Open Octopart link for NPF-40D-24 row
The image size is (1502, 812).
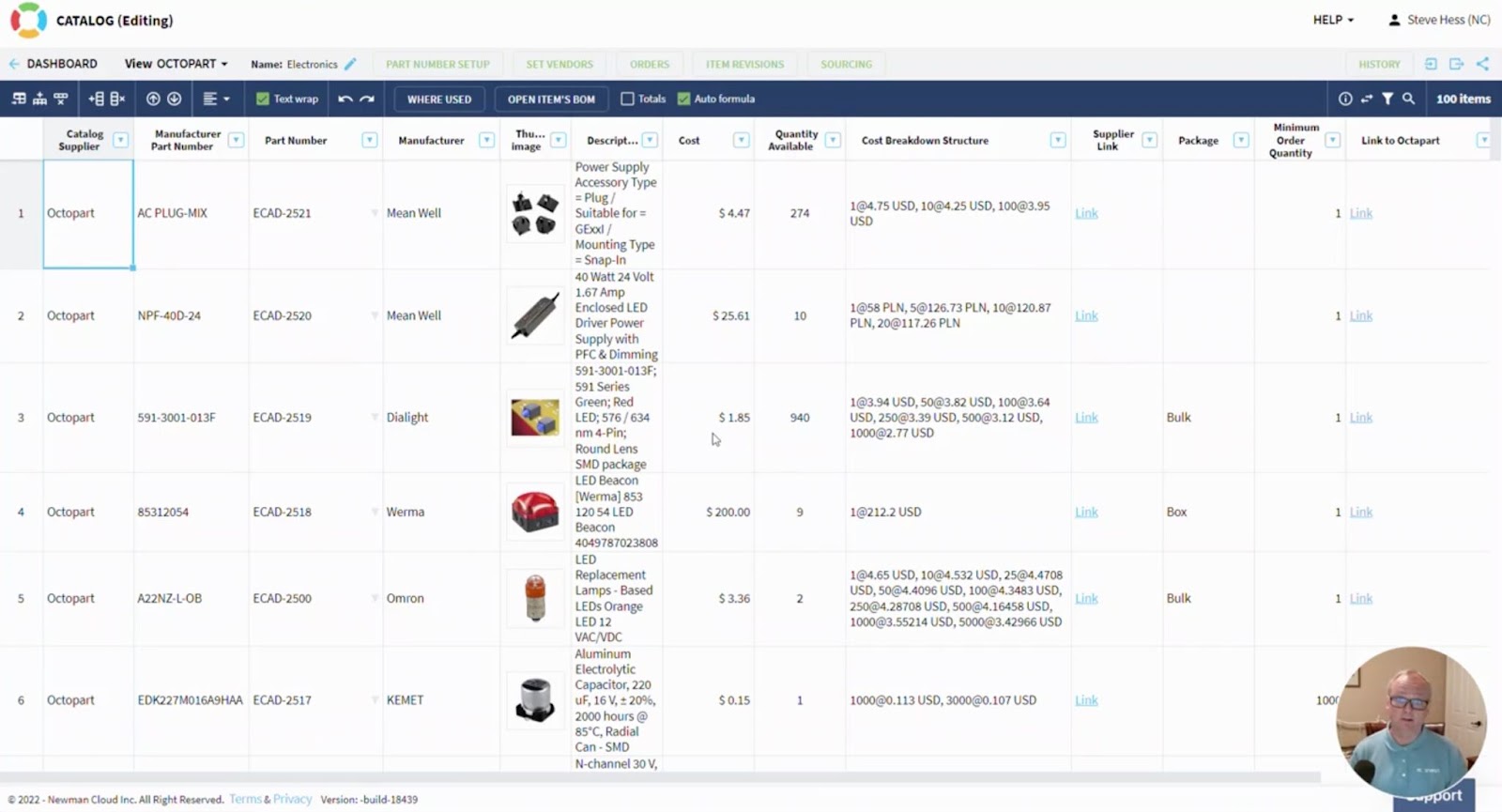click(1360, 315)
